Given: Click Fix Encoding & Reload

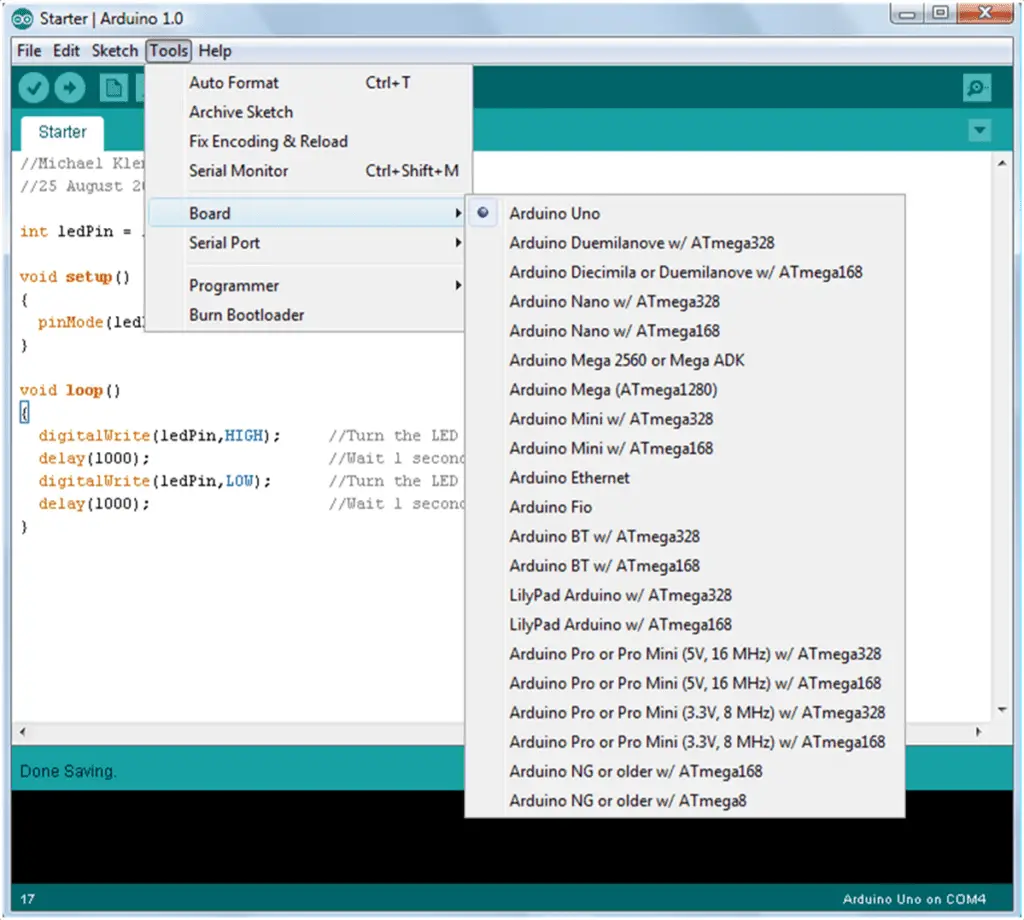Looking at the screenshot, I should click(x=268, y=141).
